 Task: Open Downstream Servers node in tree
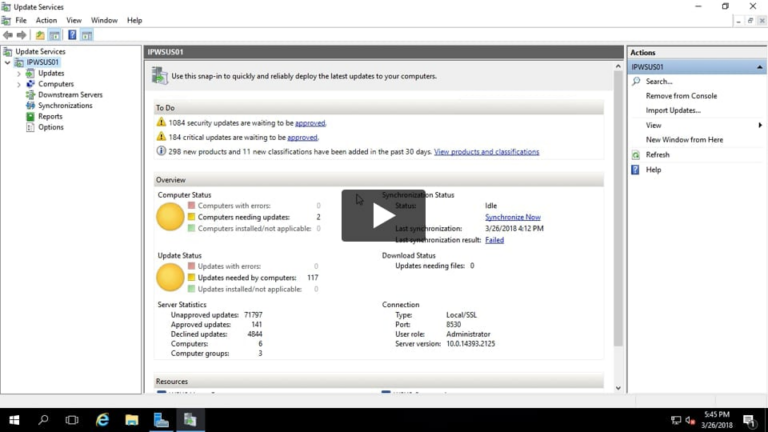(x=69, y=95)
